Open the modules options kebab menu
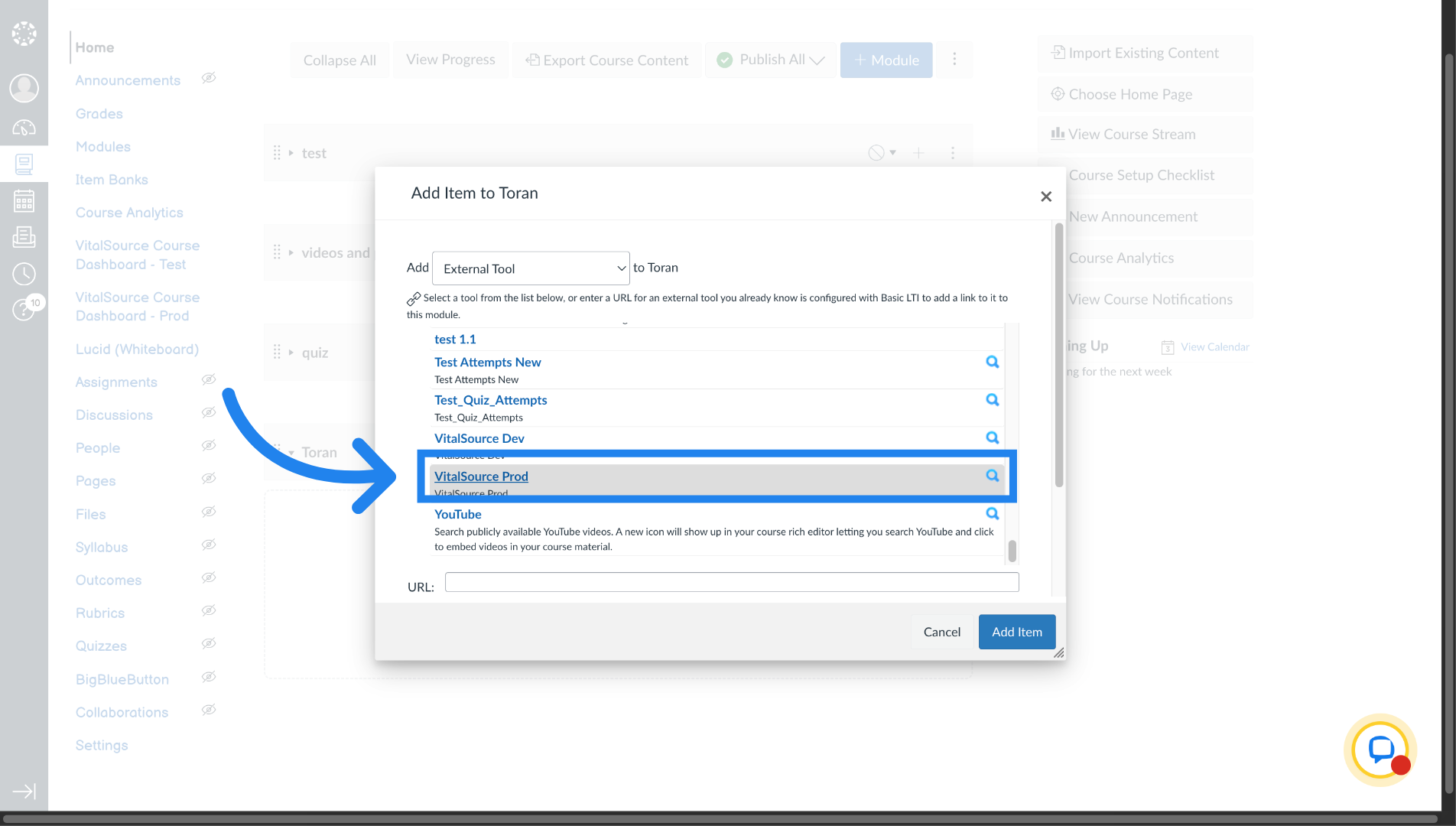The image size is (1456, 826). (x=954, y=60)
